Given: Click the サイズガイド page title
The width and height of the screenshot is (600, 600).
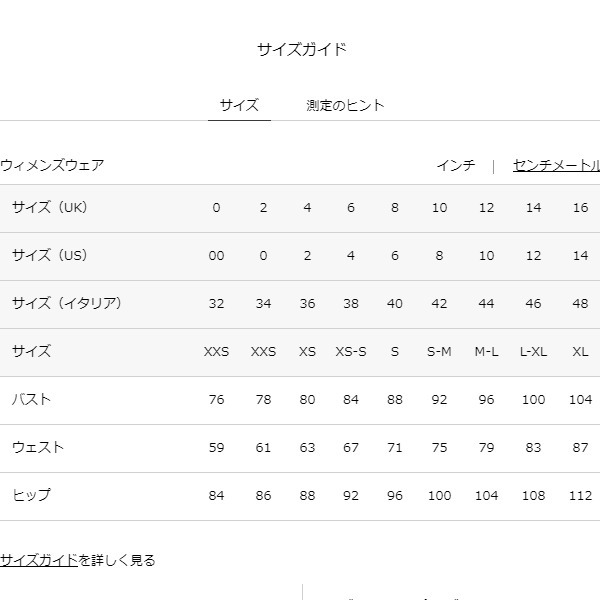Looking at the screenshot, I should click(302, 49).
